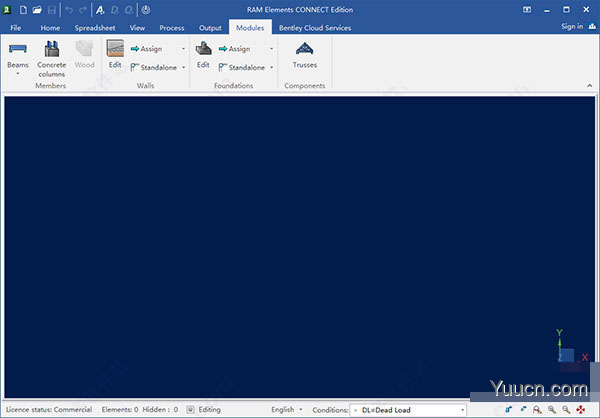Click Assign in the Foundations group
The image size is (600, 418).
pos(235,49)
